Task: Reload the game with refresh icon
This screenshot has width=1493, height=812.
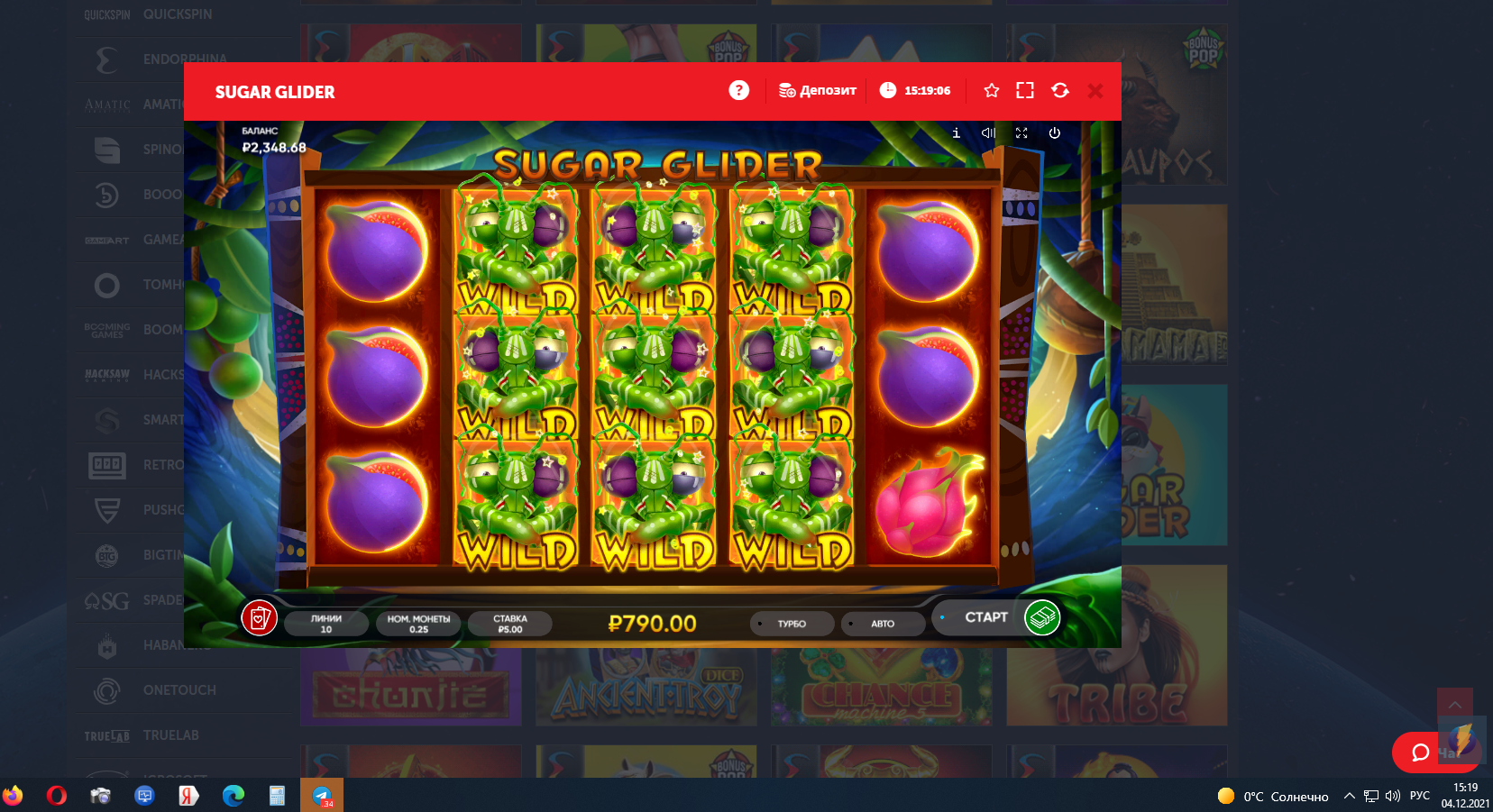Action: click(x=1060, y=90)
